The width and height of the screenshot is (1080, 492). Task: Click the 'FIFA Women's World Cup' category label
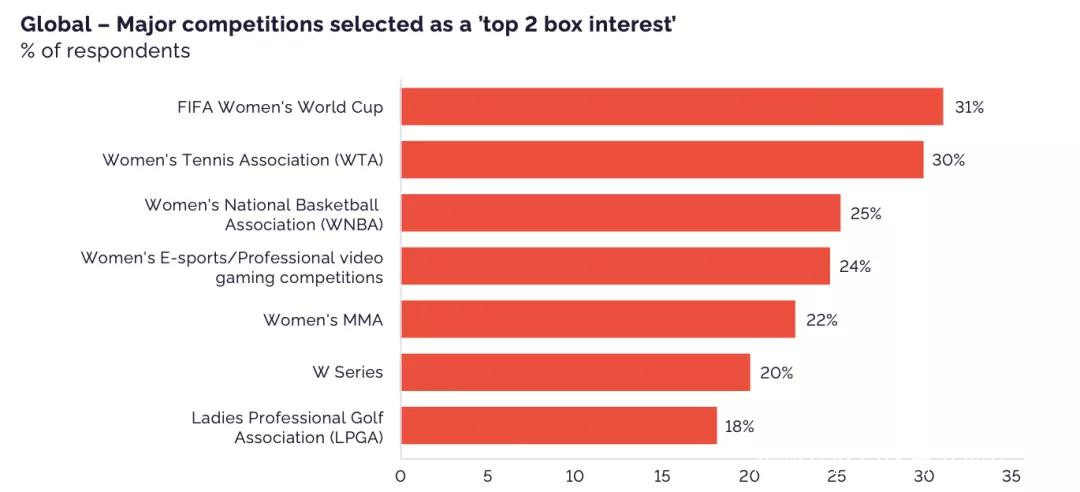pyautogui.click(x=280, y=107)
